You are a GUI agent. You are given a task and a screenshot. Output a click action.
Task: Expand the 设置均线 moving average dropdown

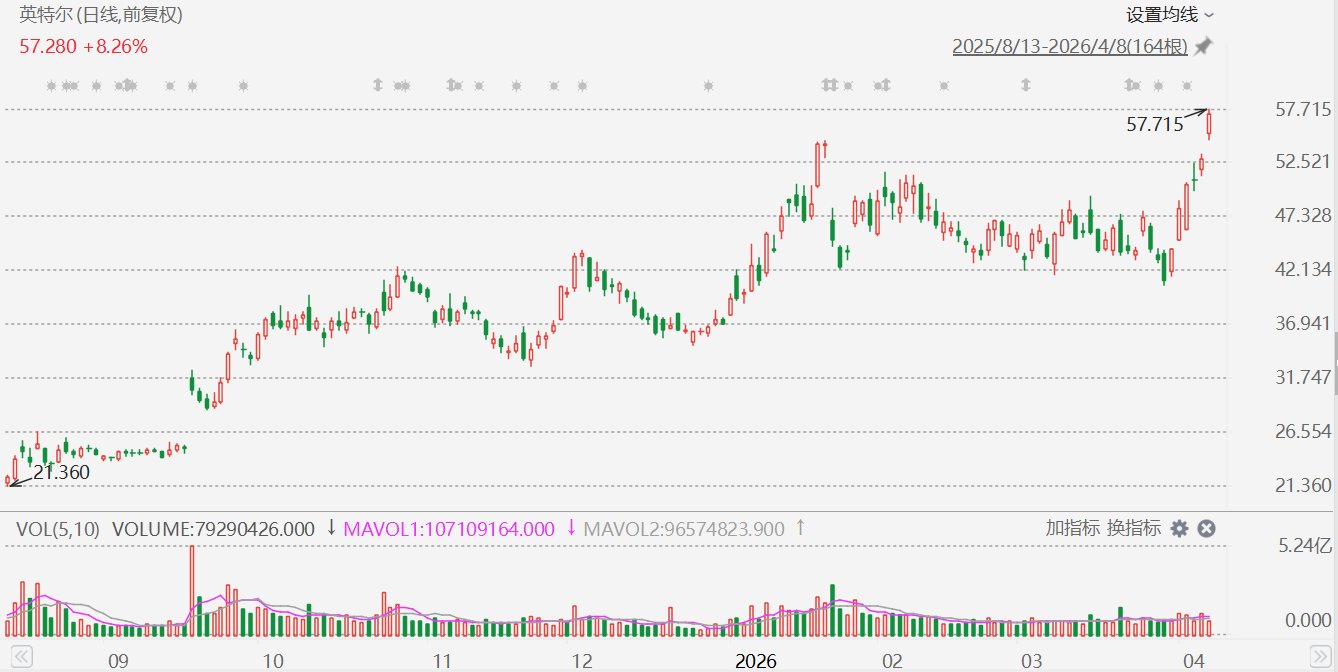pyautogui.click(x=1170, y=15)
